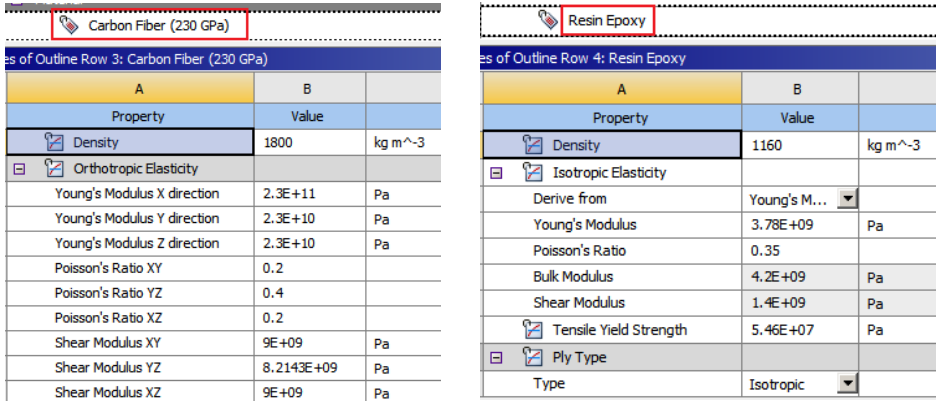The image size is (942, 405).
Task: Click Pa unit of Tensile Yield Strength
Action: [x=875, y=330]
